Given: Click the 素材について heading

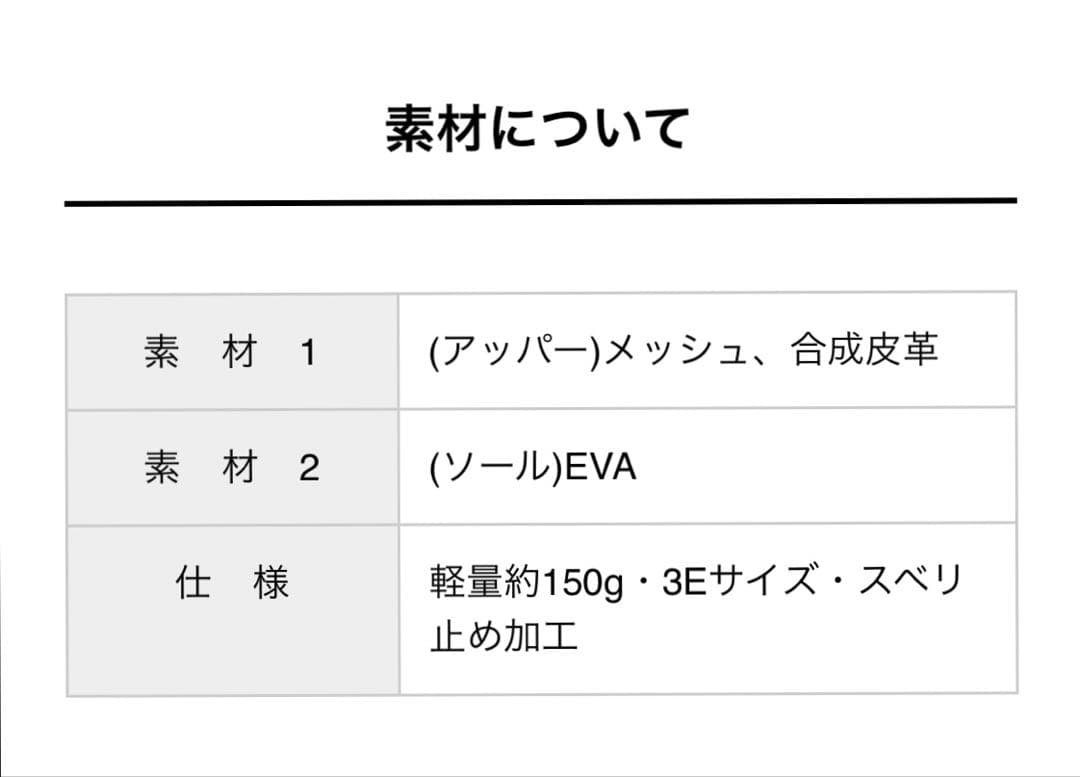Looking at the screenshot, I should [x=537, y=128].
